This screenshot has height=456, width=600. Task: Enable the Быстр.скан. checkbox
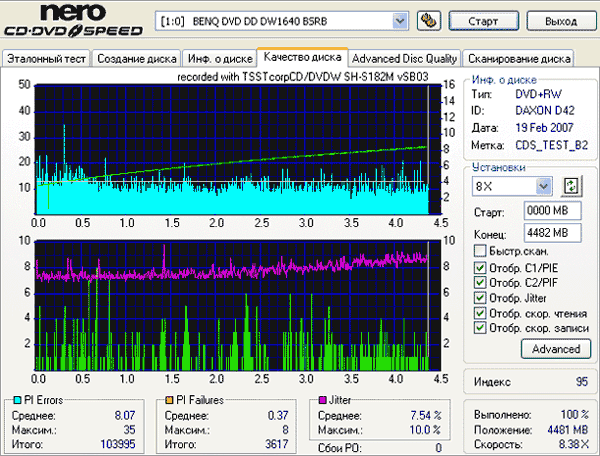480,251
